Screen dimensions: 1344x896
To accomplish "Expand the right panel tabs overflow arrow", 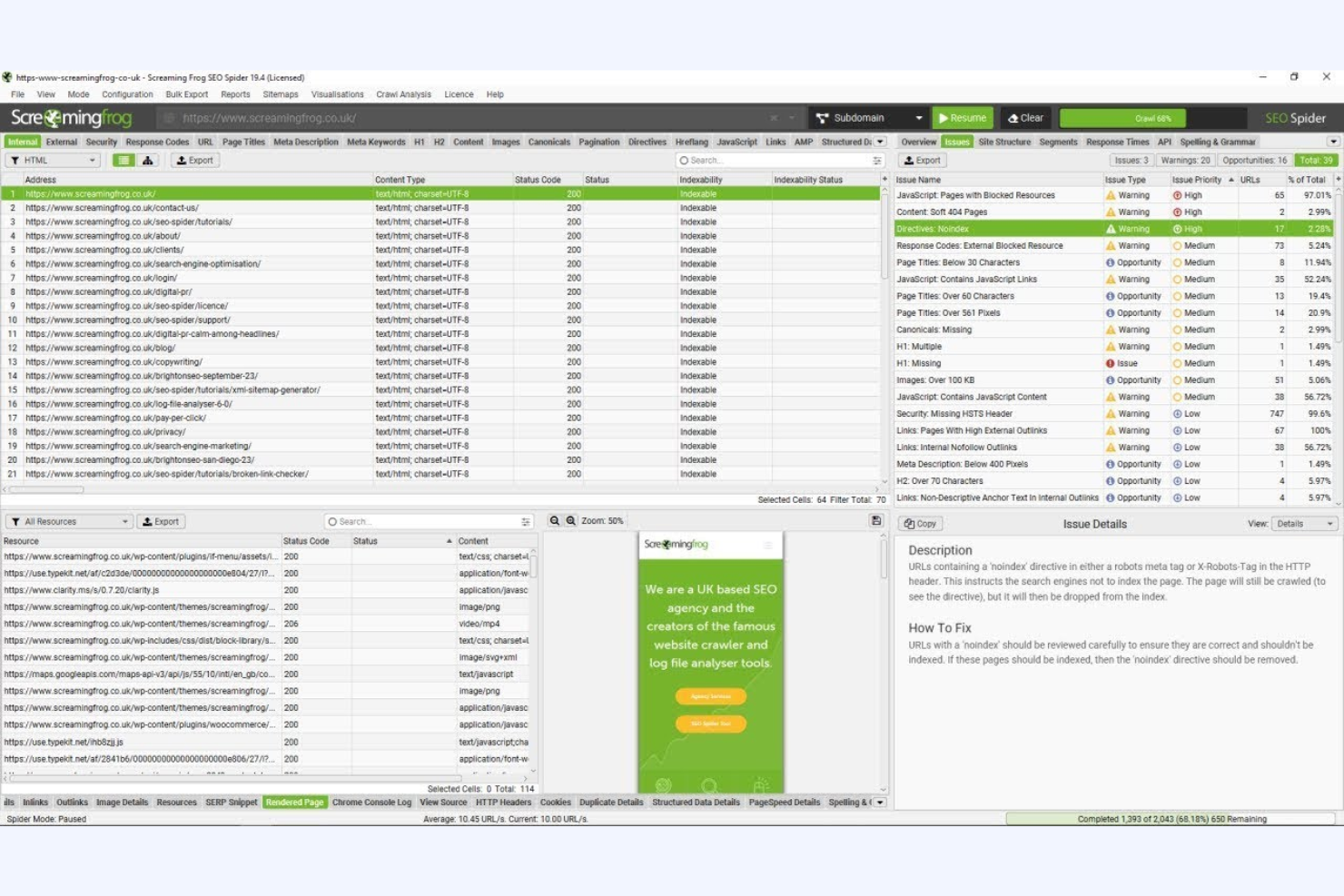I will coord(1333,142).
